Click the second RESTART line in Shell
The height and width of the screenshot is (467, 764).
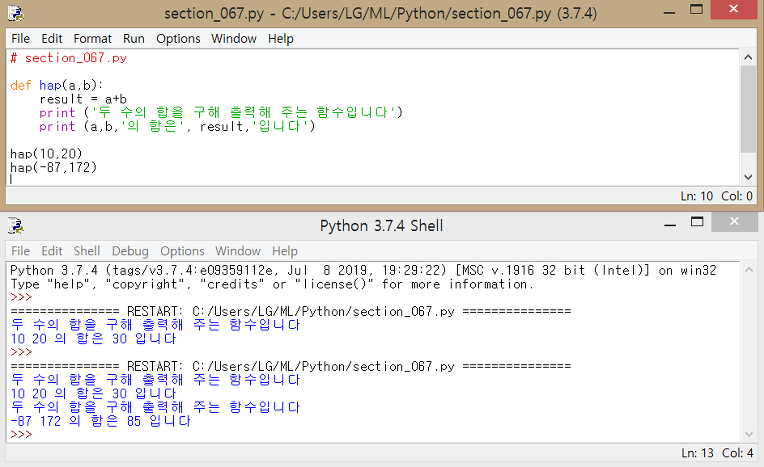click(290, 366)
